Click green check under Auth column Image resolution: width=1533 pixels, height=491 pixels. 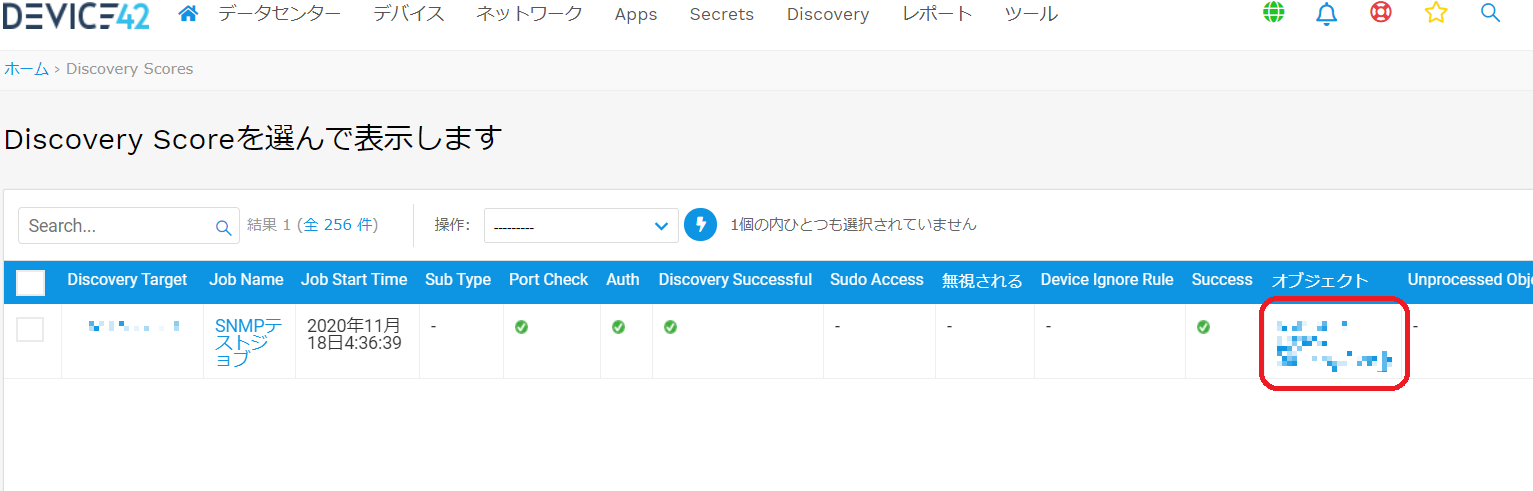(618, 327)
